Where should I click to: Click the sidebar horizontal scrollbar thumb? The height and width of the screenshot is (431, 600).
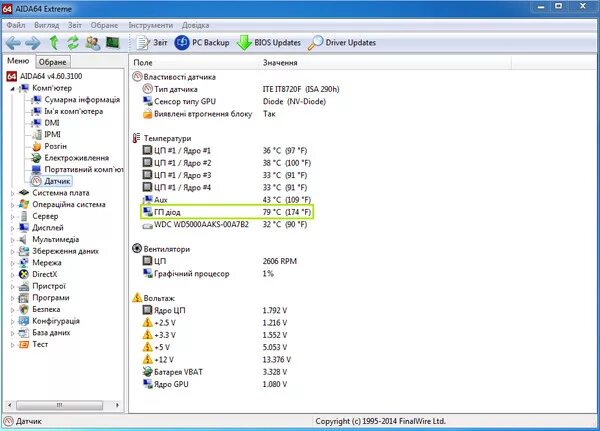59,405
